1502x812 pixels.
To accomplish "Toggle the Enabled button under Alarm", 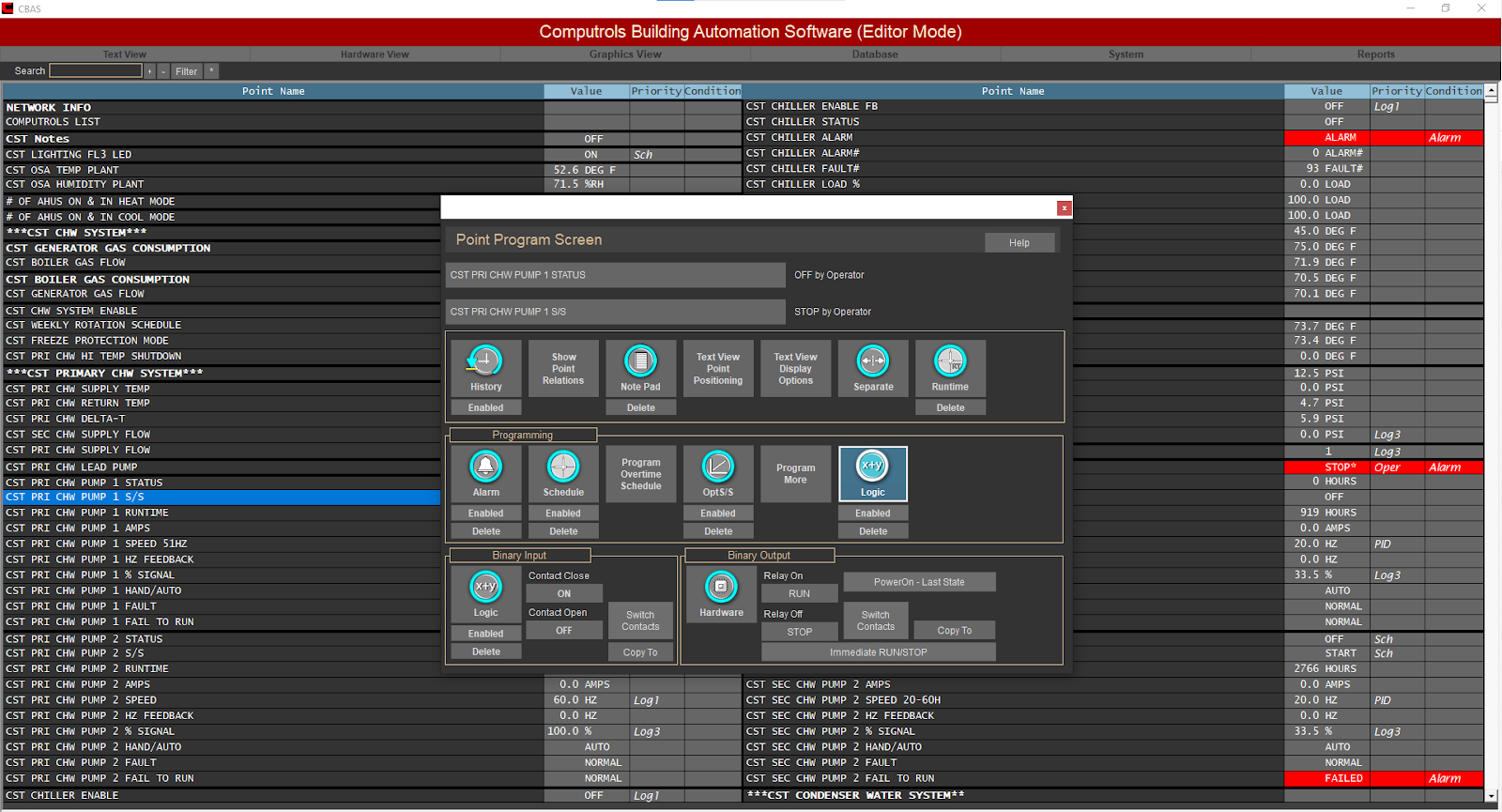I will coord(485,513).
